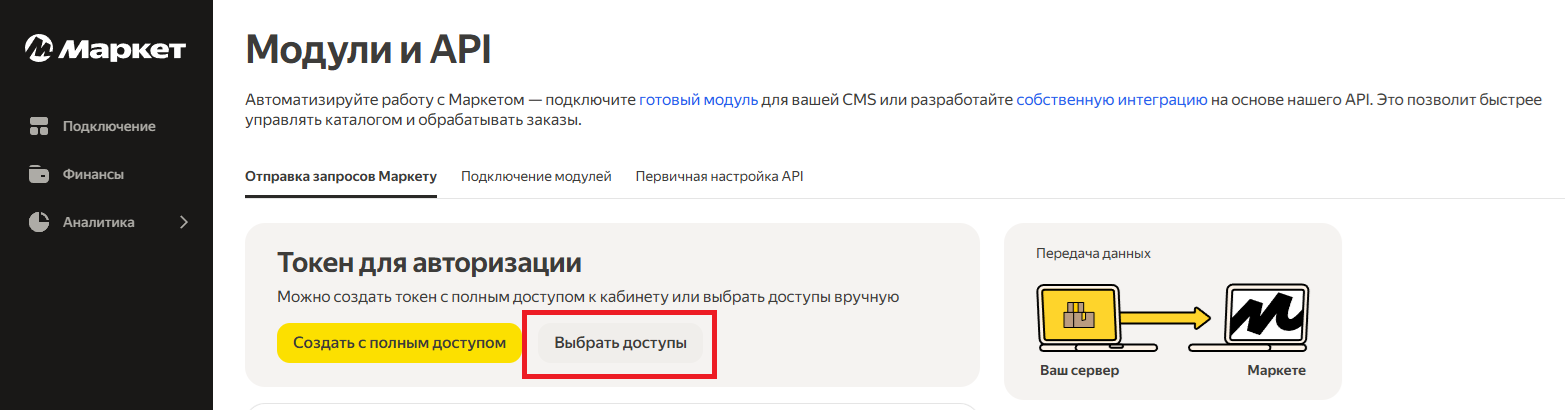Click the Market logo icon

(38, 49)
